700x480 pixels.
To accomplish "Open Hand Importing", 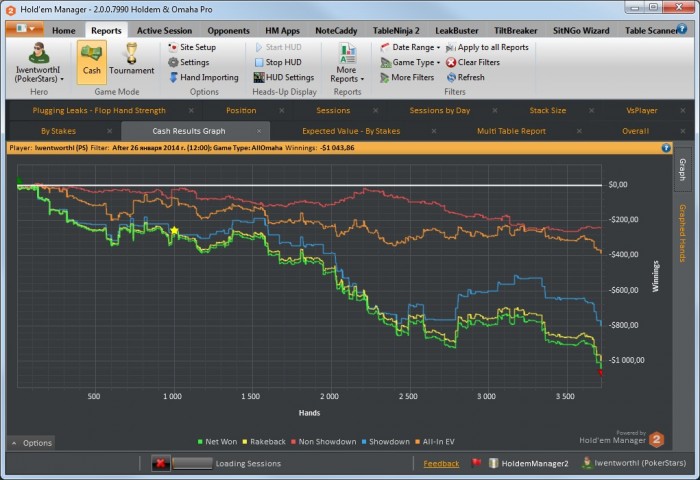I will tap(204, 77).
